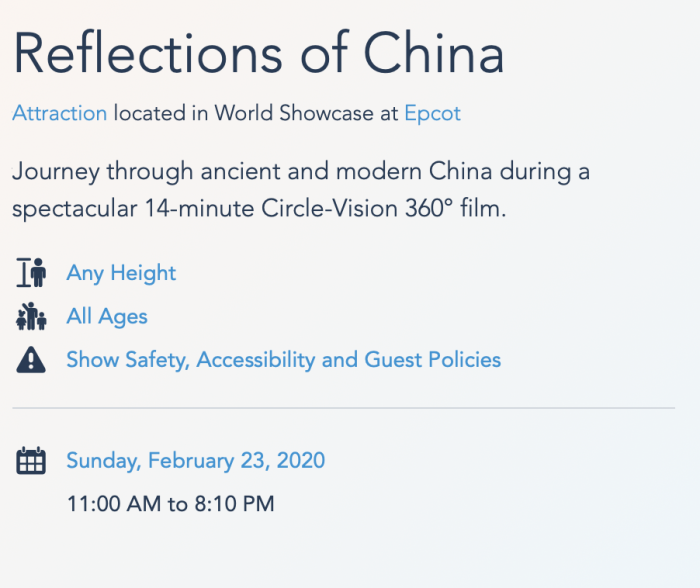
Task: Show Safety, Accessibility and Guest Policies
Action: (x=283, y=360)
